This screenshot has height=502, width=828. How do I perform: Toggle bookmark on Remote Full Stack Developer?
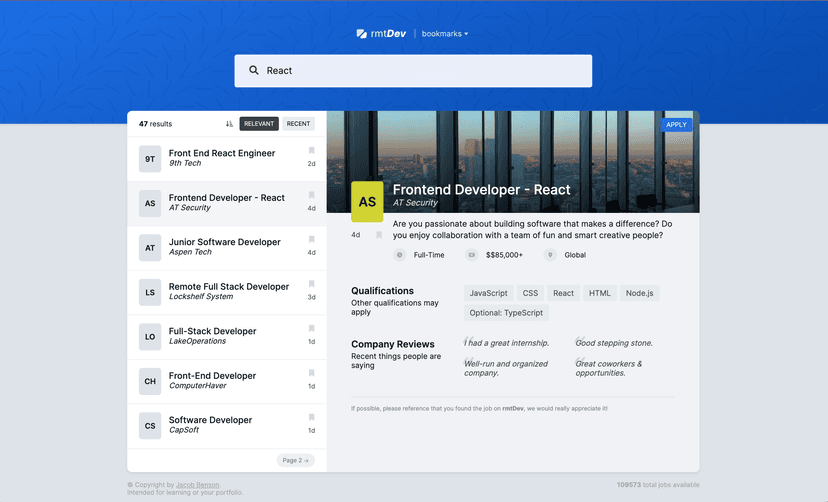pos(311,284)
